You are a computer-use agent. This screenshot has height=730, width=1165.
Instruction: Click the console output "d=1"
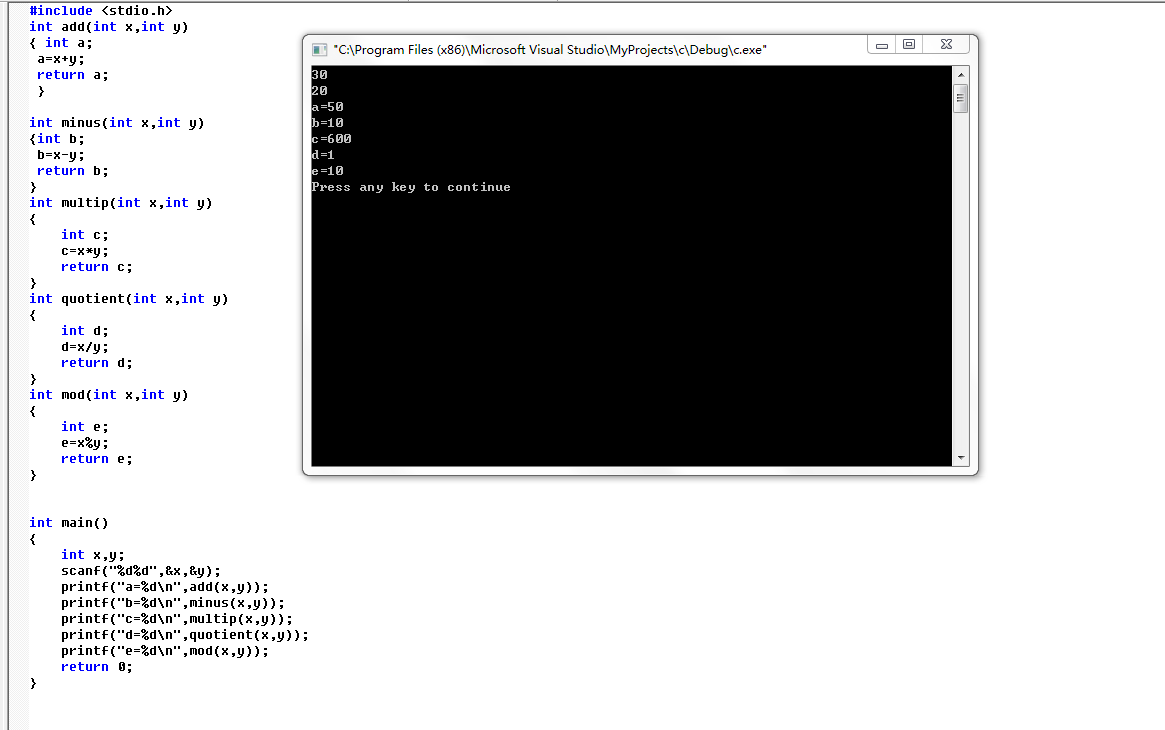pos(323,154)
